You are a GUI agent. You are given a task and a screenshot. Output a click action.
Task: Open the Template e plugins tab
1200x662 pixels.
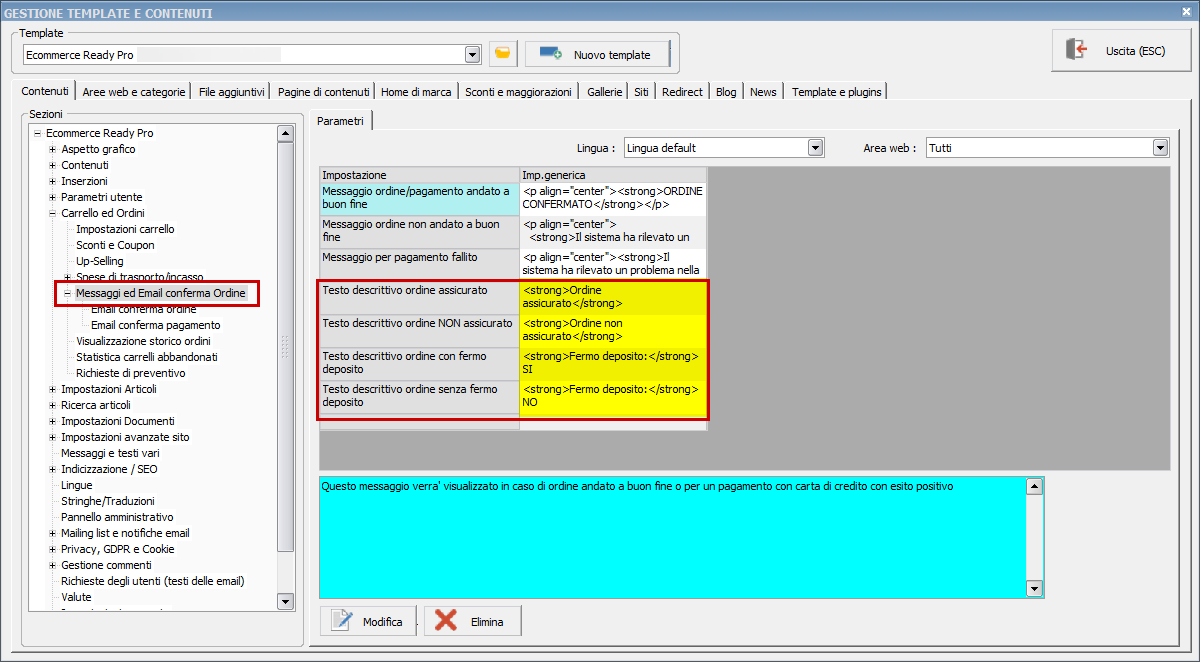click(837, 92)
